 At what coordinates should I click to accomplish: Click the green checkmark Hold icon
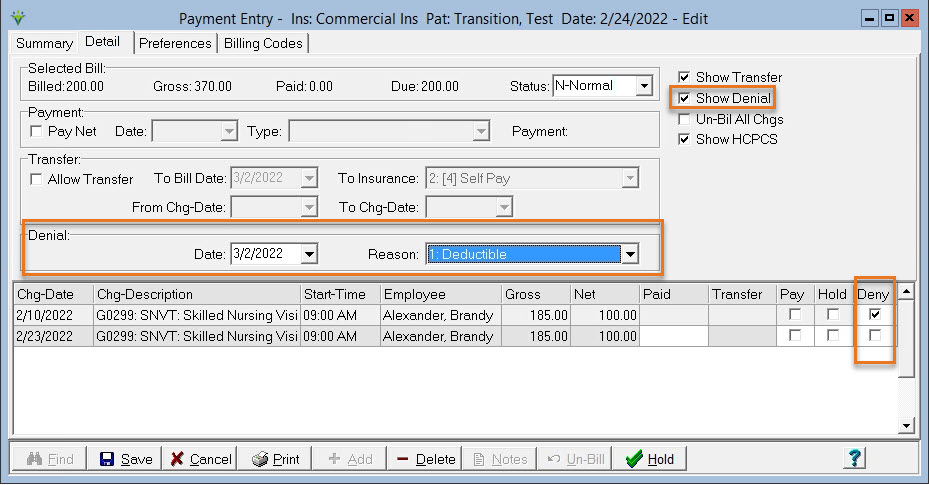click(x=633, y=459)
